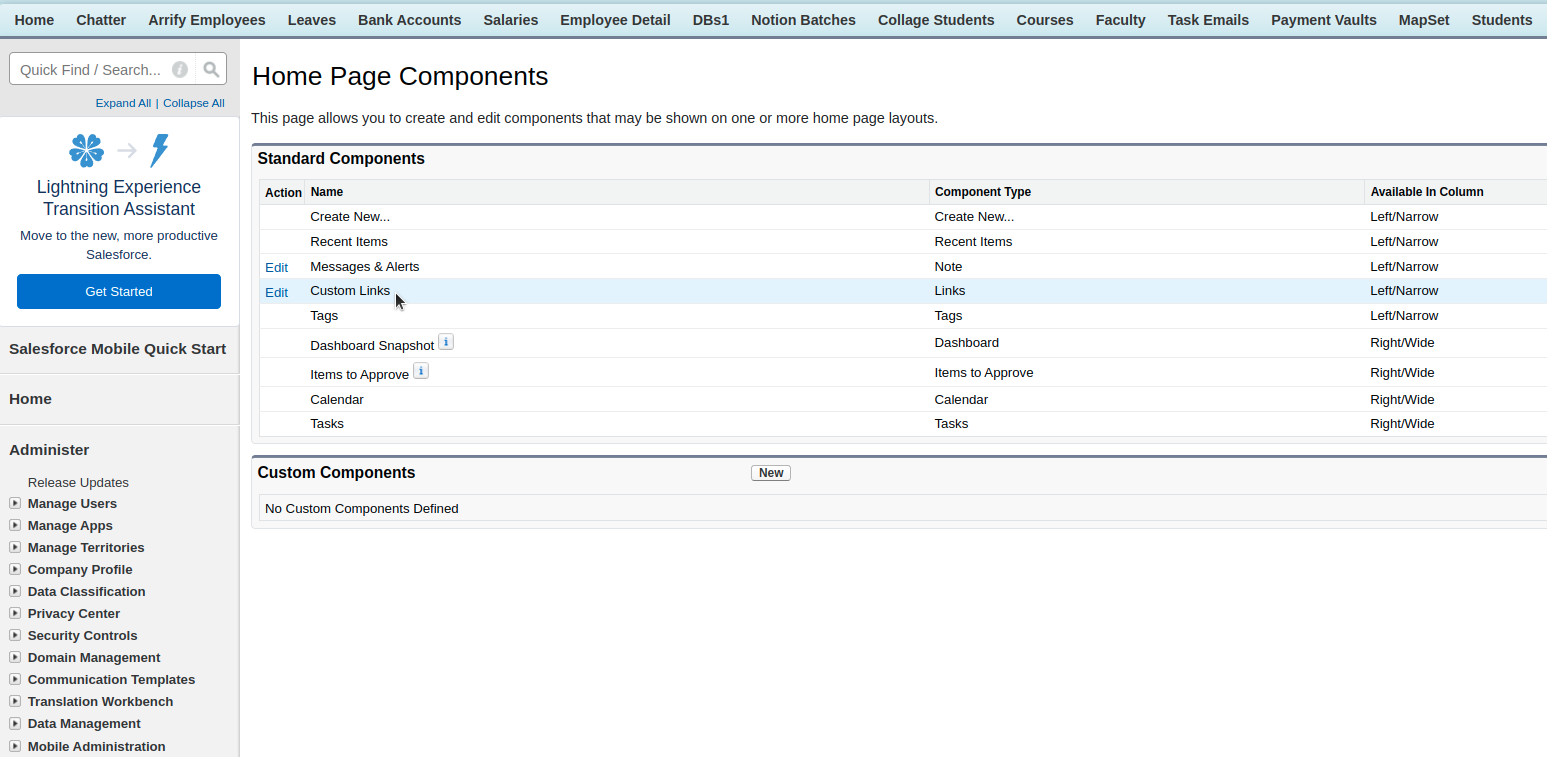Go to the Leaves tab

pos(312,20)
